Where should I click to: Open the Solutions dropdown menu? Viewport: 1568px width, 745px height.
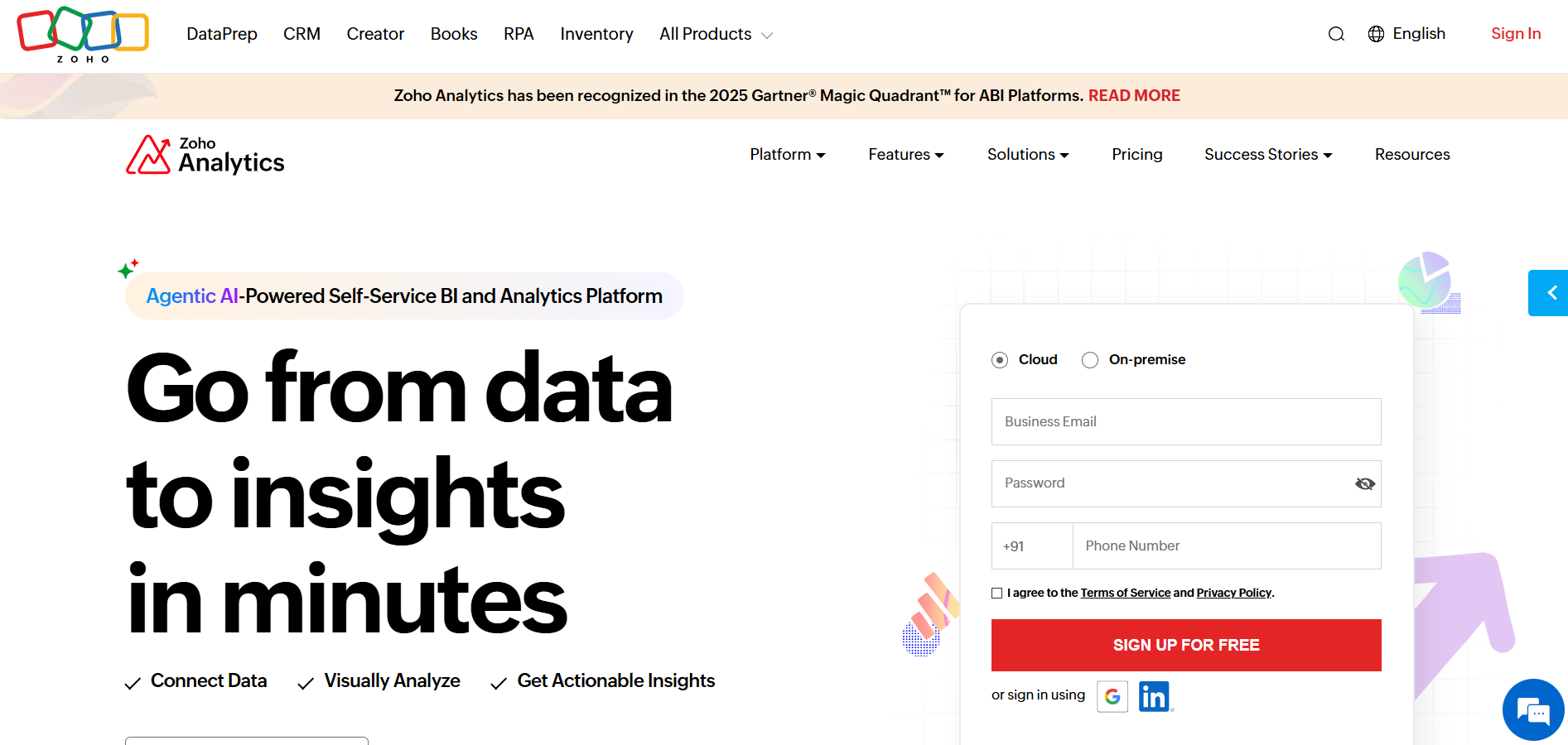(x=1028, y=155)
